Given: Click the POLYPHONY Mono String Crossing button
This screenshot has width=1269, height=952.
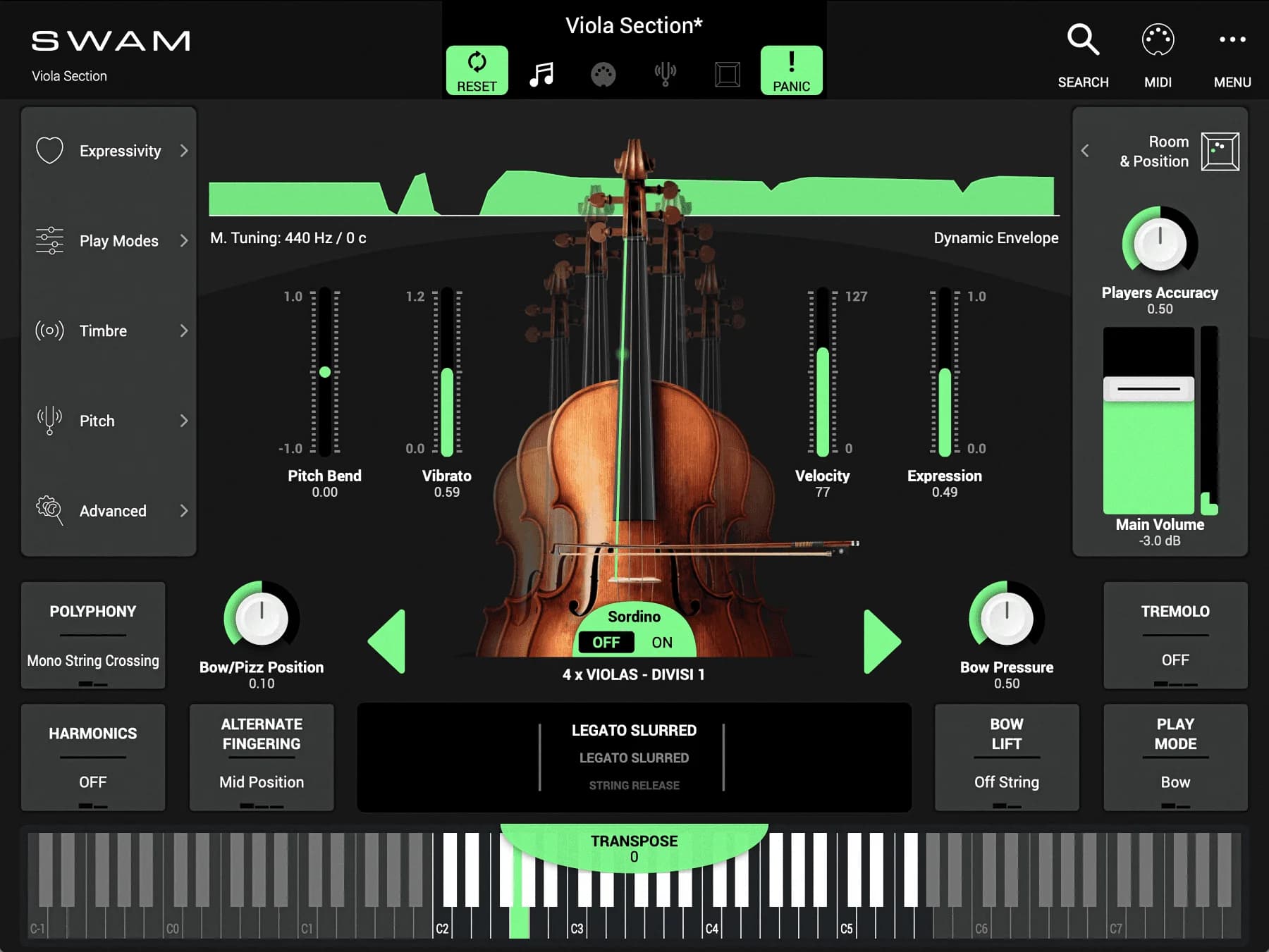Looking at the screenshot, I should point(93,636).
